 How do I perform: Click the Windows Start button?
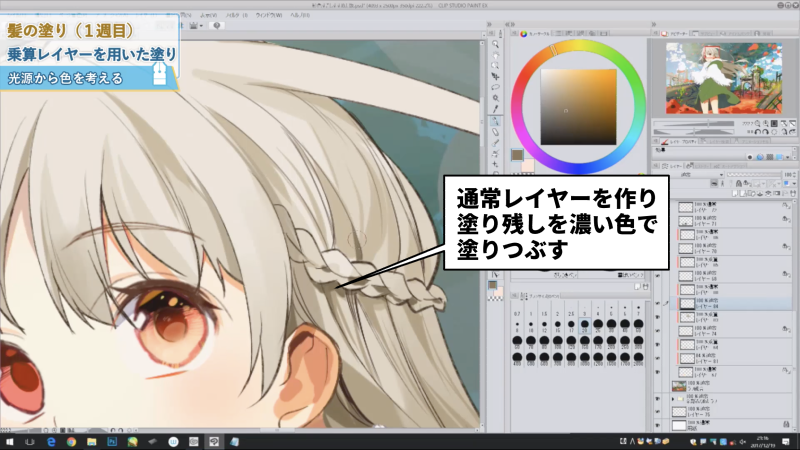pyautogui.click(x=9, y=441)
